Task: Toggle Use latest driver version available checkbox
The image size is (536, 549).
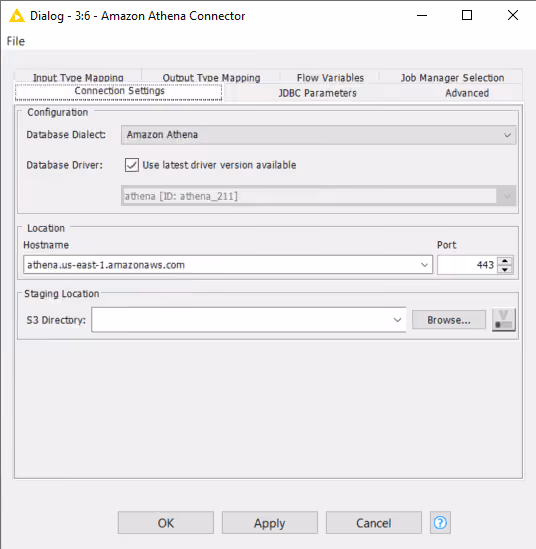Action: (132, 165)
